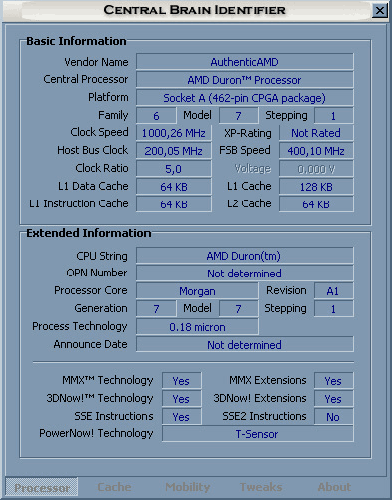Open the Tweaks tab
Image resolution: width=392 pixels, height=500 pixels.
point(261,487)
